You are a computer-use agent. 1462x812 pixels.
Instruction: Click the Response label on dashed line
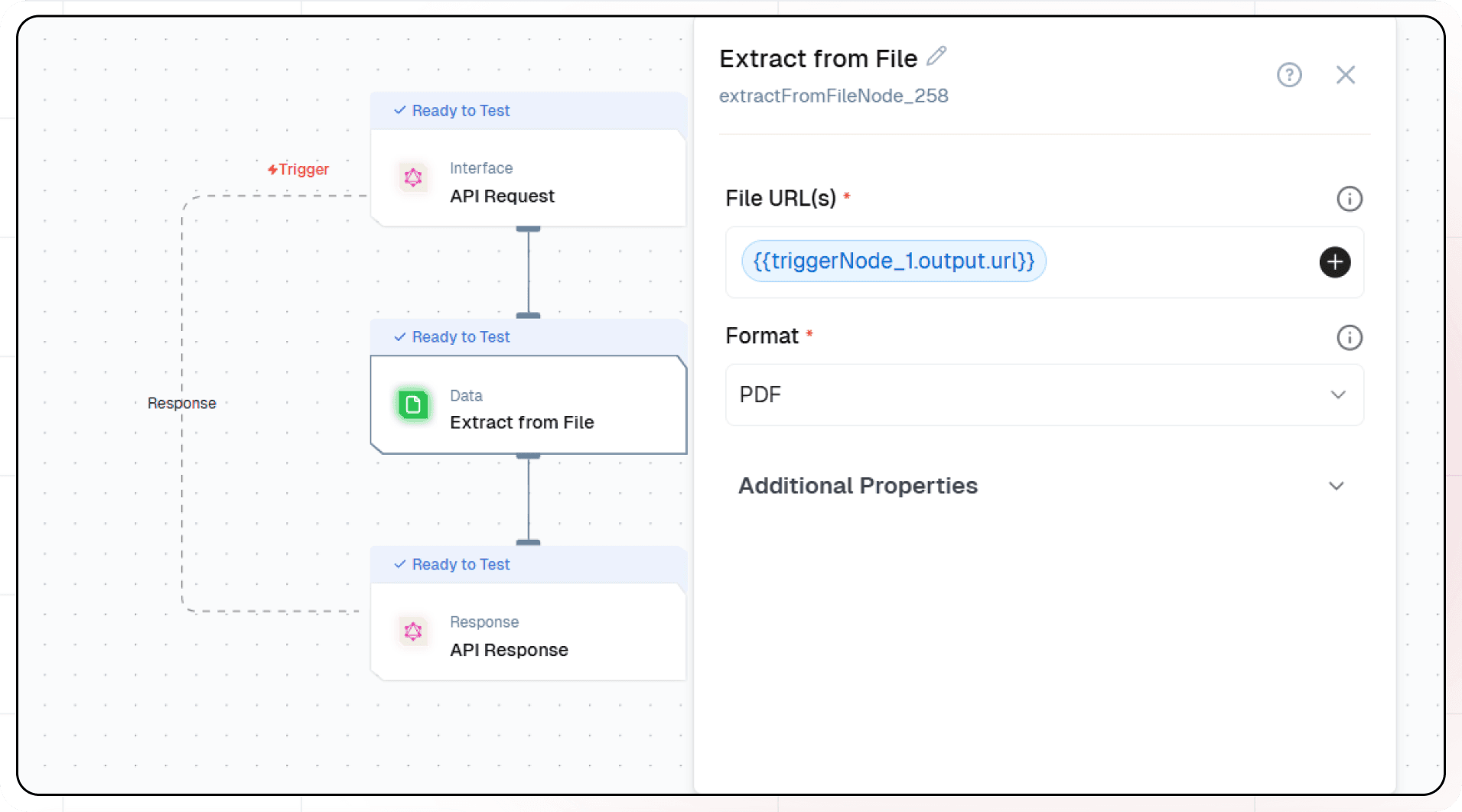point(182,403)
